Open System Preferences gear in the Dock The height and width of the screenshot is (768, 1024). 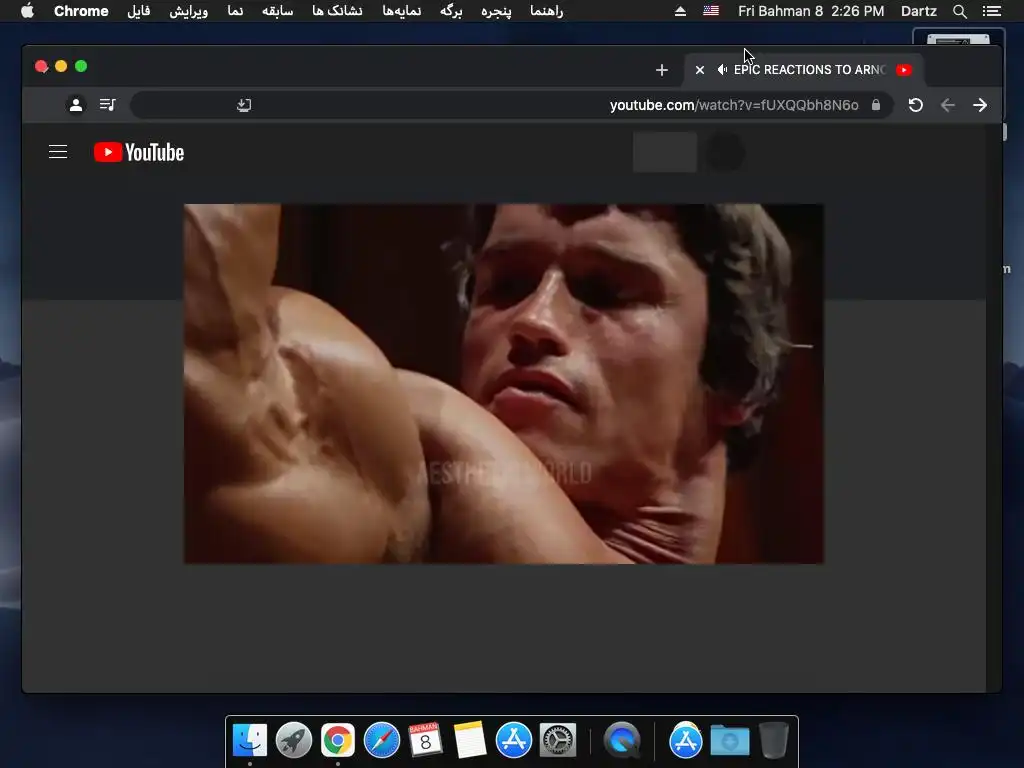point(557,740)
